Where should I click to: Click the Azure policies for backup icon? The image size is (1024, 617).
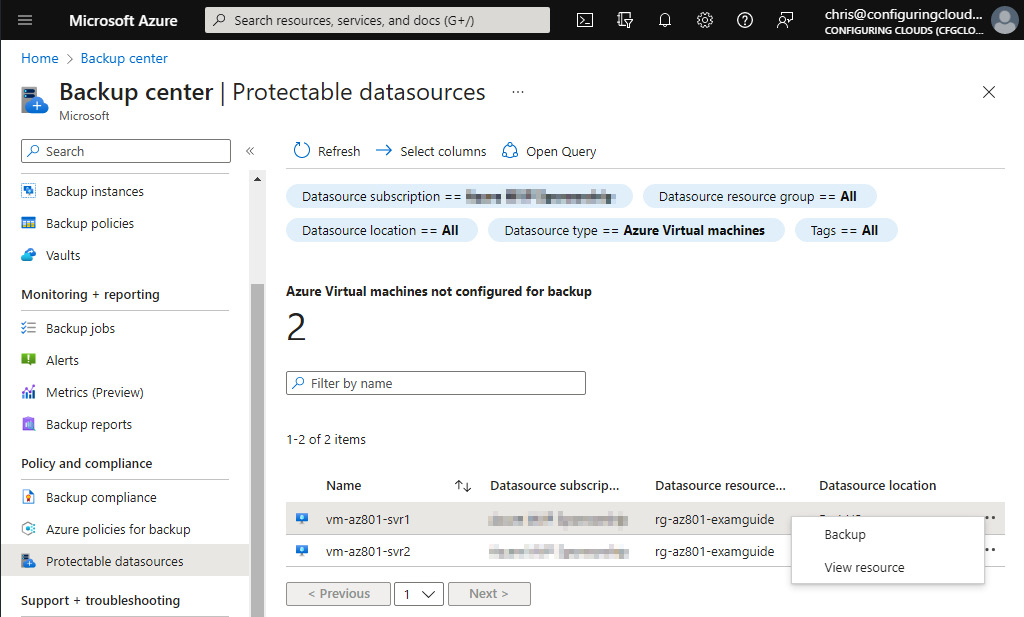[29, 528]
